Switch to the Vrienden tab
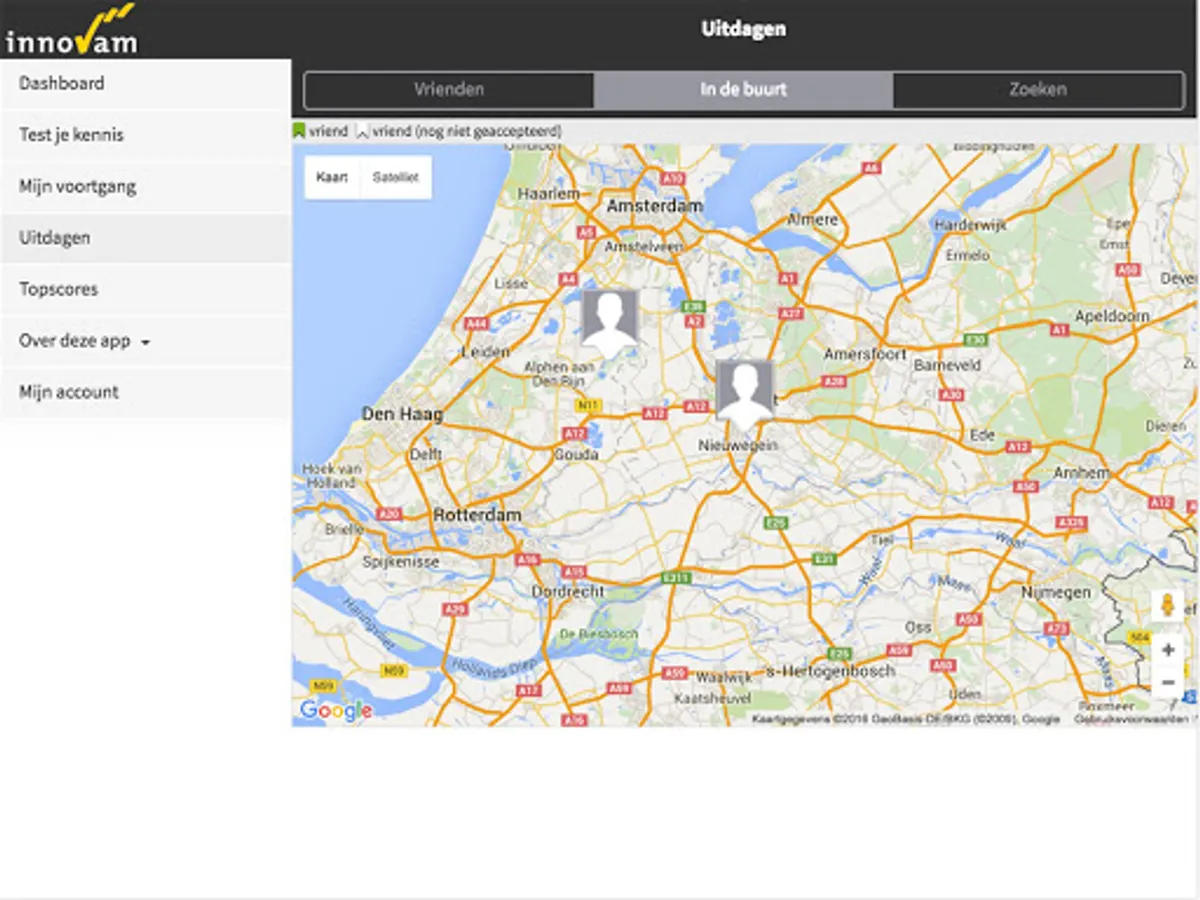Image resolution: width=1200 pixels, height=900 pixels. 449,89
